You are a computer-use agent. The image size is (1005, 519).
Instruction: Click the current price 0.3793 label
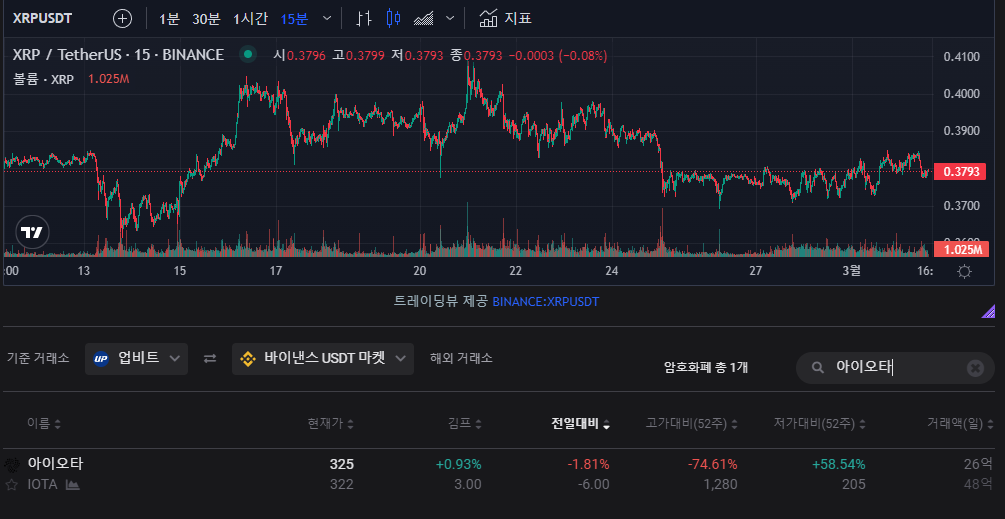[x=959, y=172]
